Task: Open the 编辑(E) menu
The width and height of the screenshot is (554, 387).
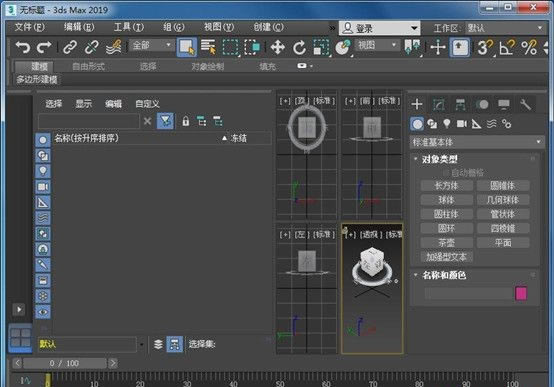Action: [79, 27]
